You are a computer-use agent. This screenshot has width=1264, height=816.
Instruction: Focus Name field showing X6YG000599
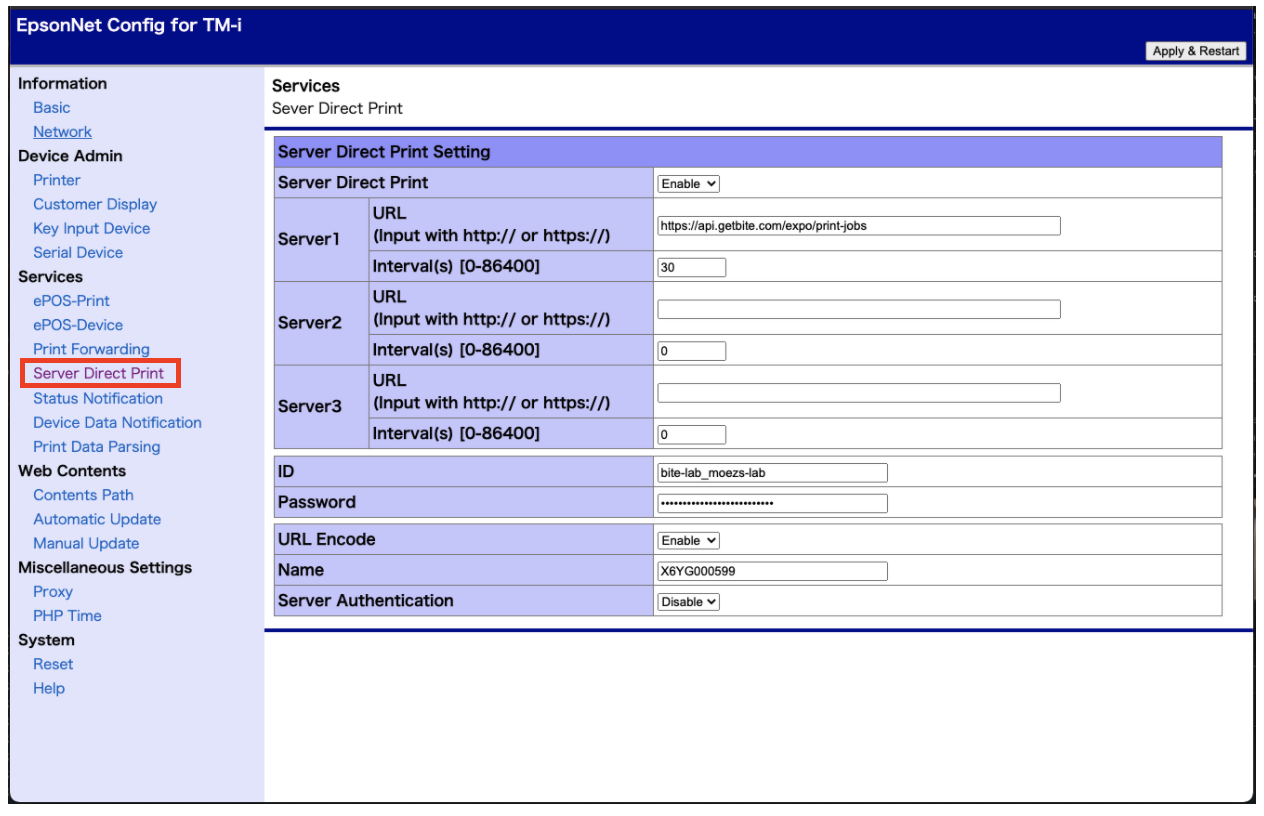coord(772,571)
